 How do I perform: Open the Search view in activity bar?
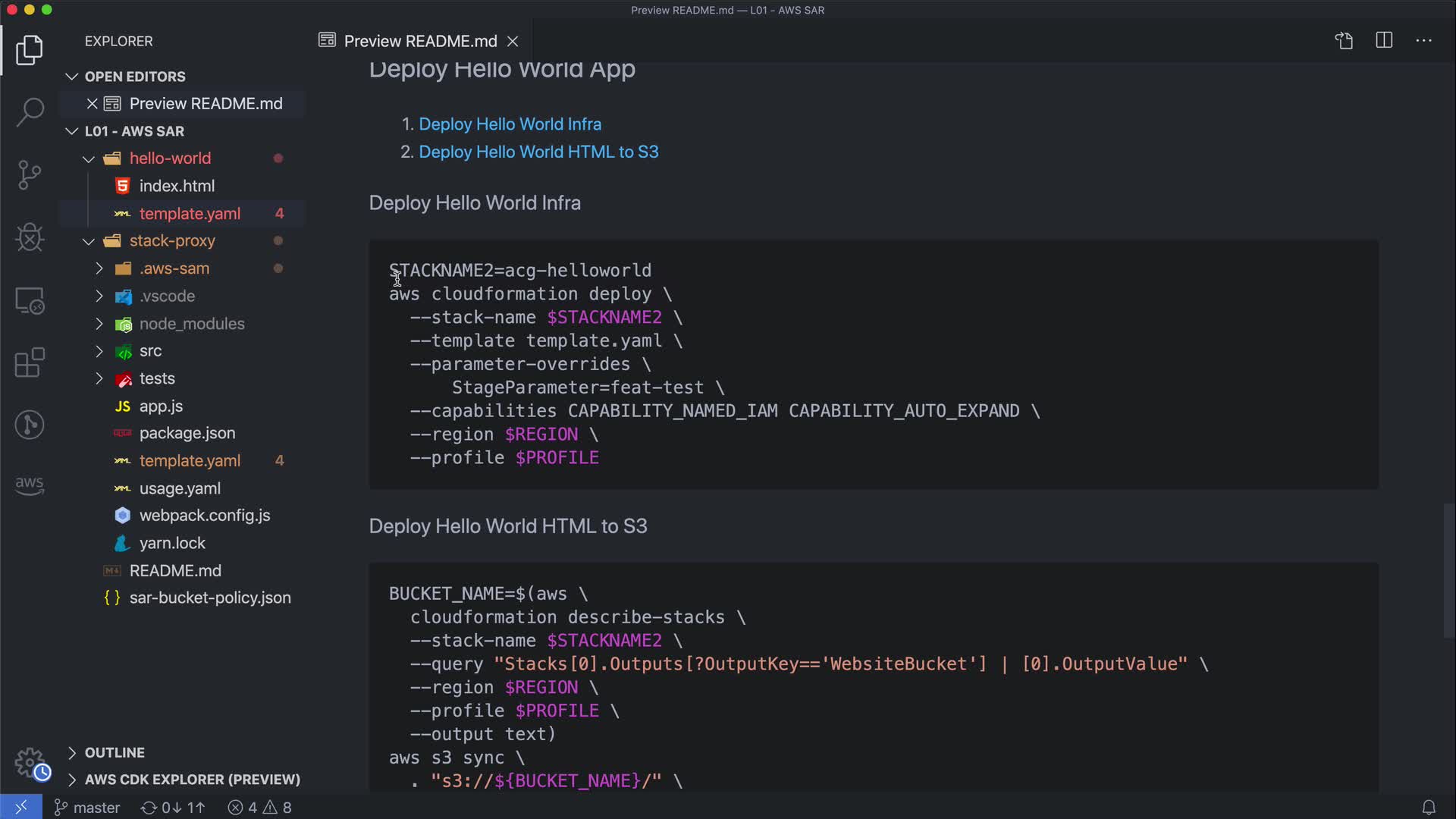point(30,112)
